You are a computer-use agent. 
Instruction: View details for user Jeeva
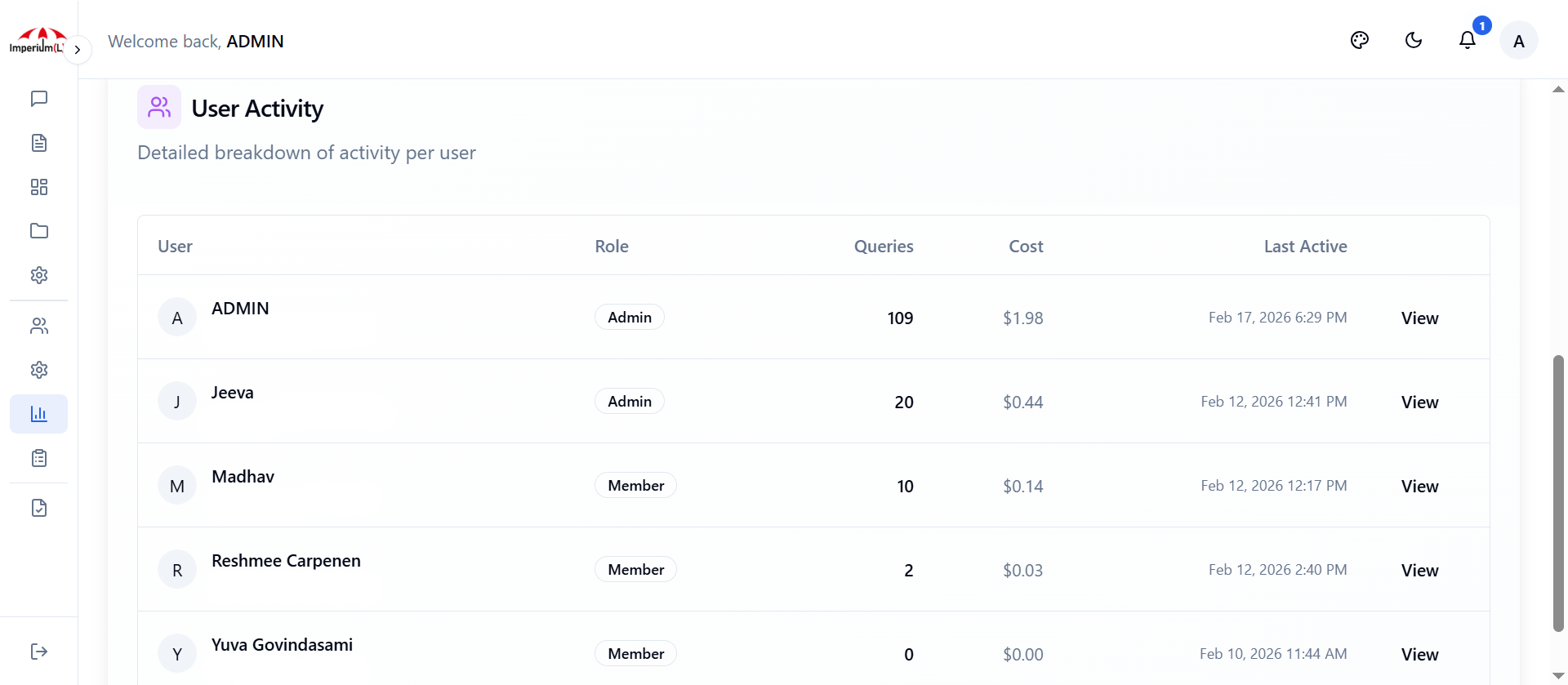[1419, 402]
